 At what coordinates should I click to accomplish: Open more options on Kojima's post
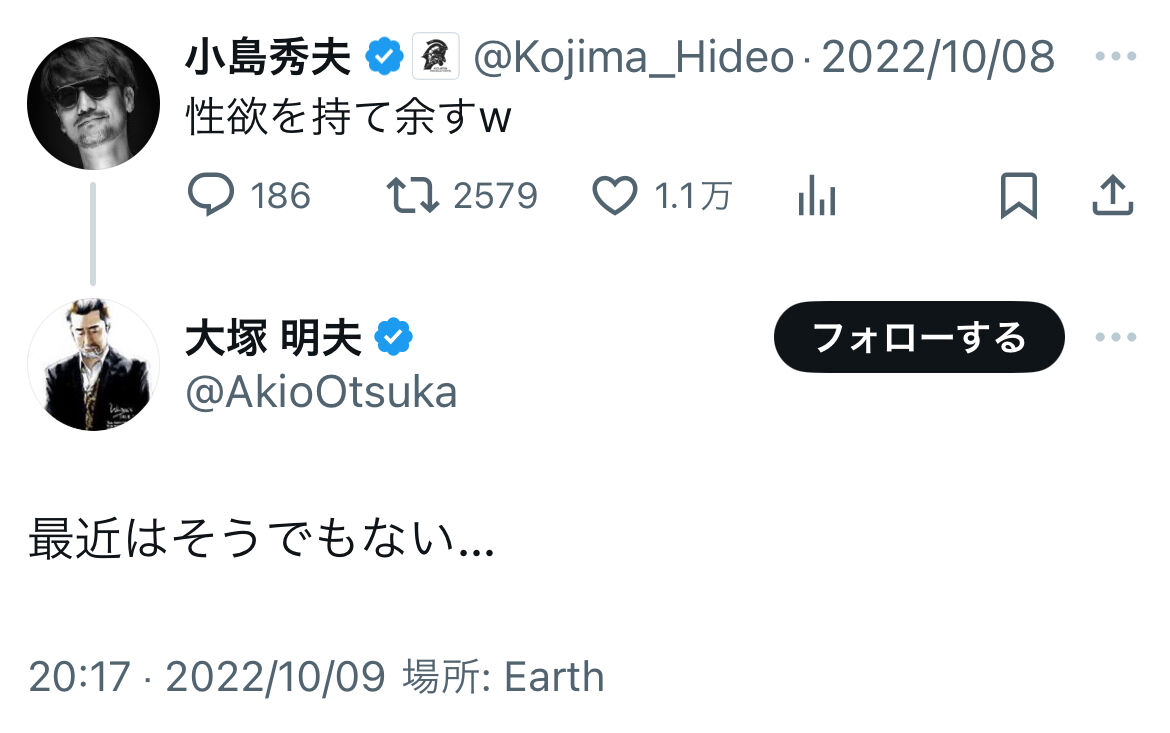(x=1116, y=56)
